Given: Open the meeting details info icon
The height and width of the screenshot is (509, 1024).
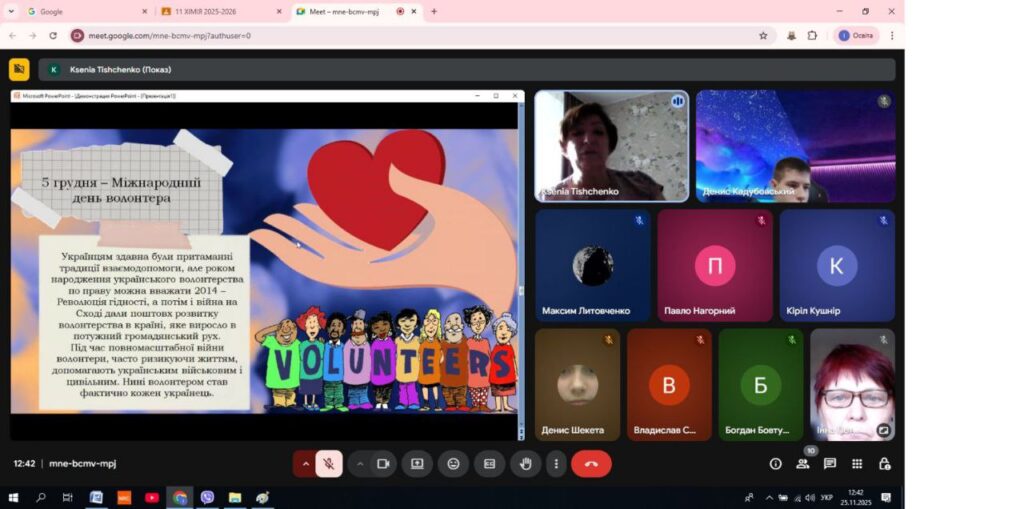Looking at the screenshot, I should [775, 464].
